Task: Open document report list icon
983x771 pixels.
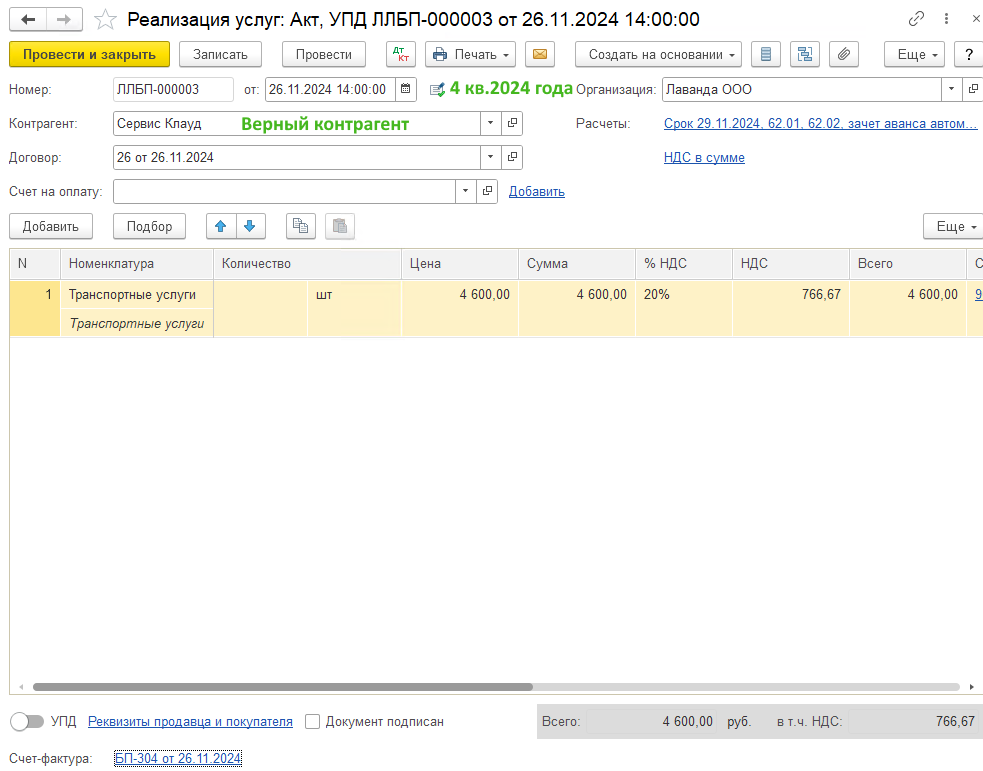Action: pyautogui.click(x=765, y=55)
